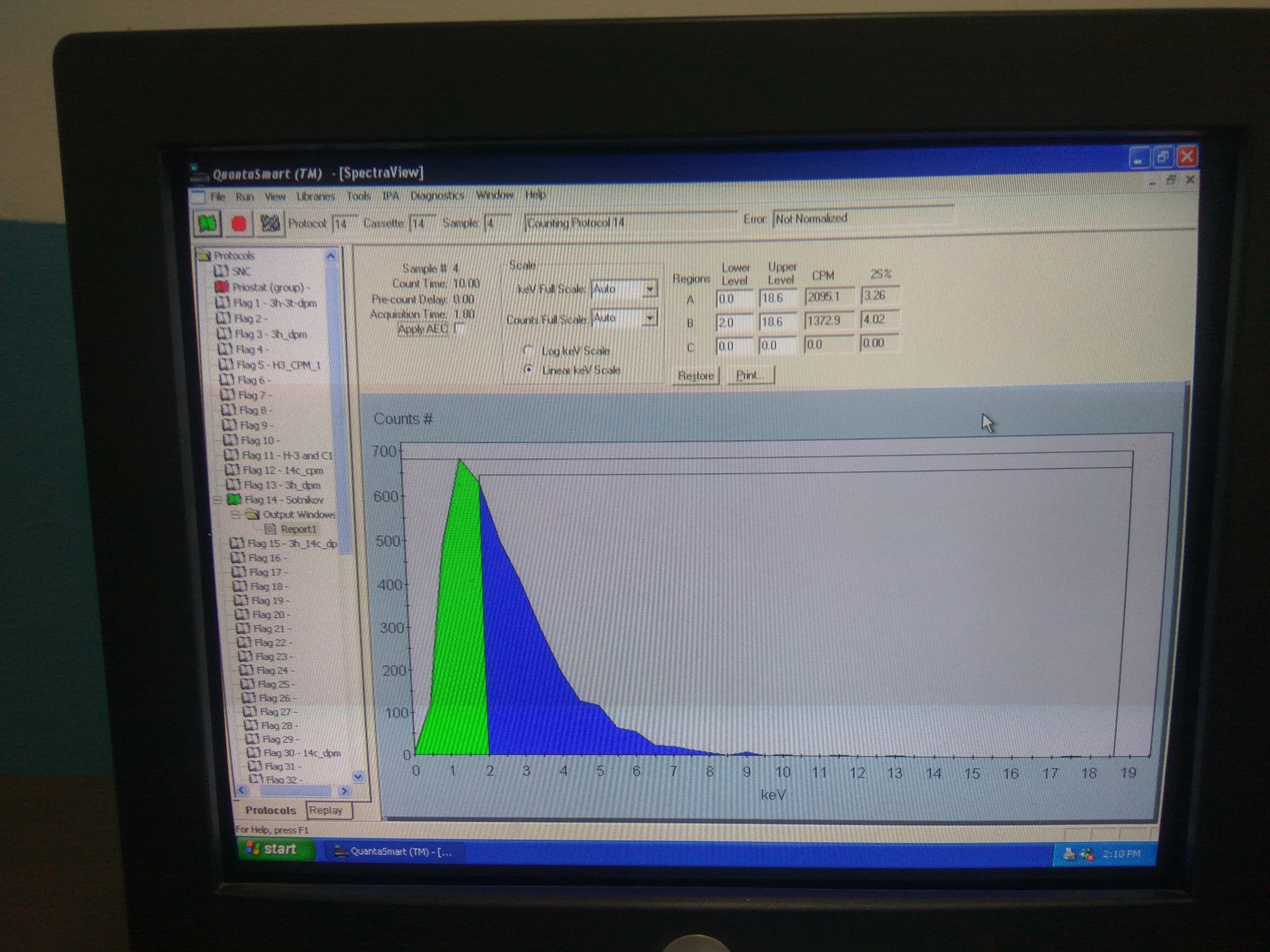The image size is (1270, 952).
Task: Open the Tools menu
Action: point(359,196)
